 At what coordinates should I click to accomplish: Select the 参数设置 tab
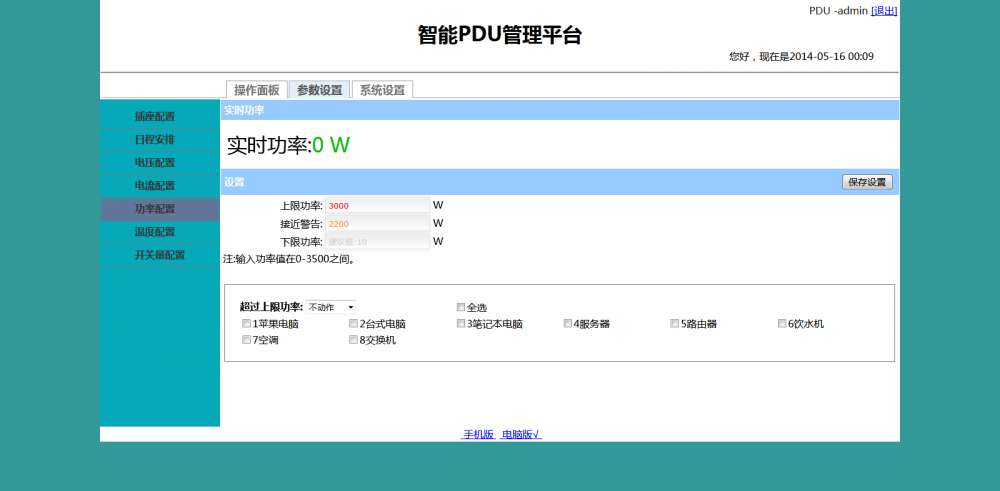[x=319, y=90]
